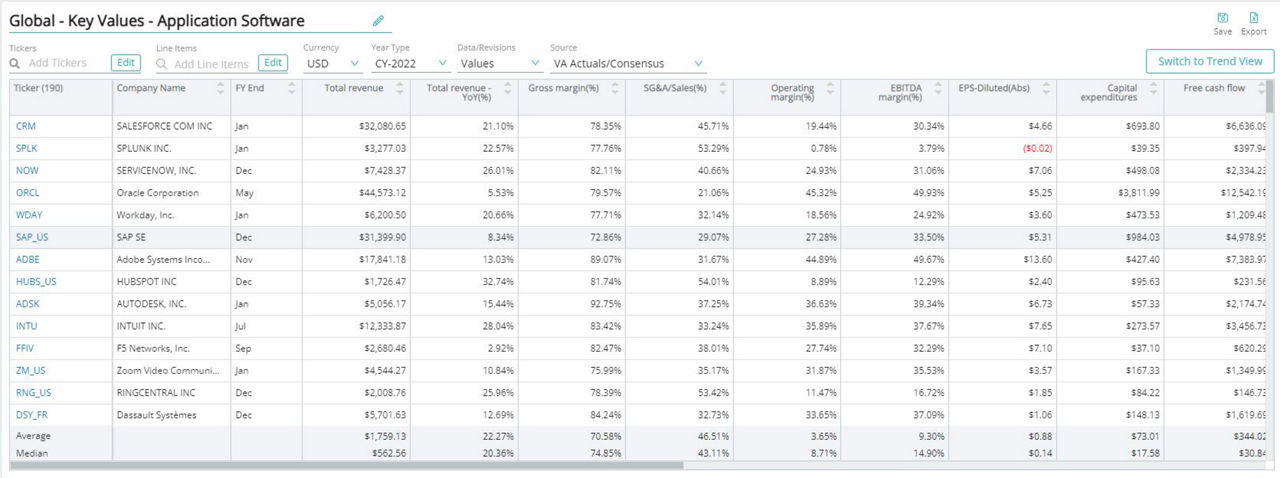Click the Export icon
This screenshot has height=478, width=1280.
click(1254, 18)
